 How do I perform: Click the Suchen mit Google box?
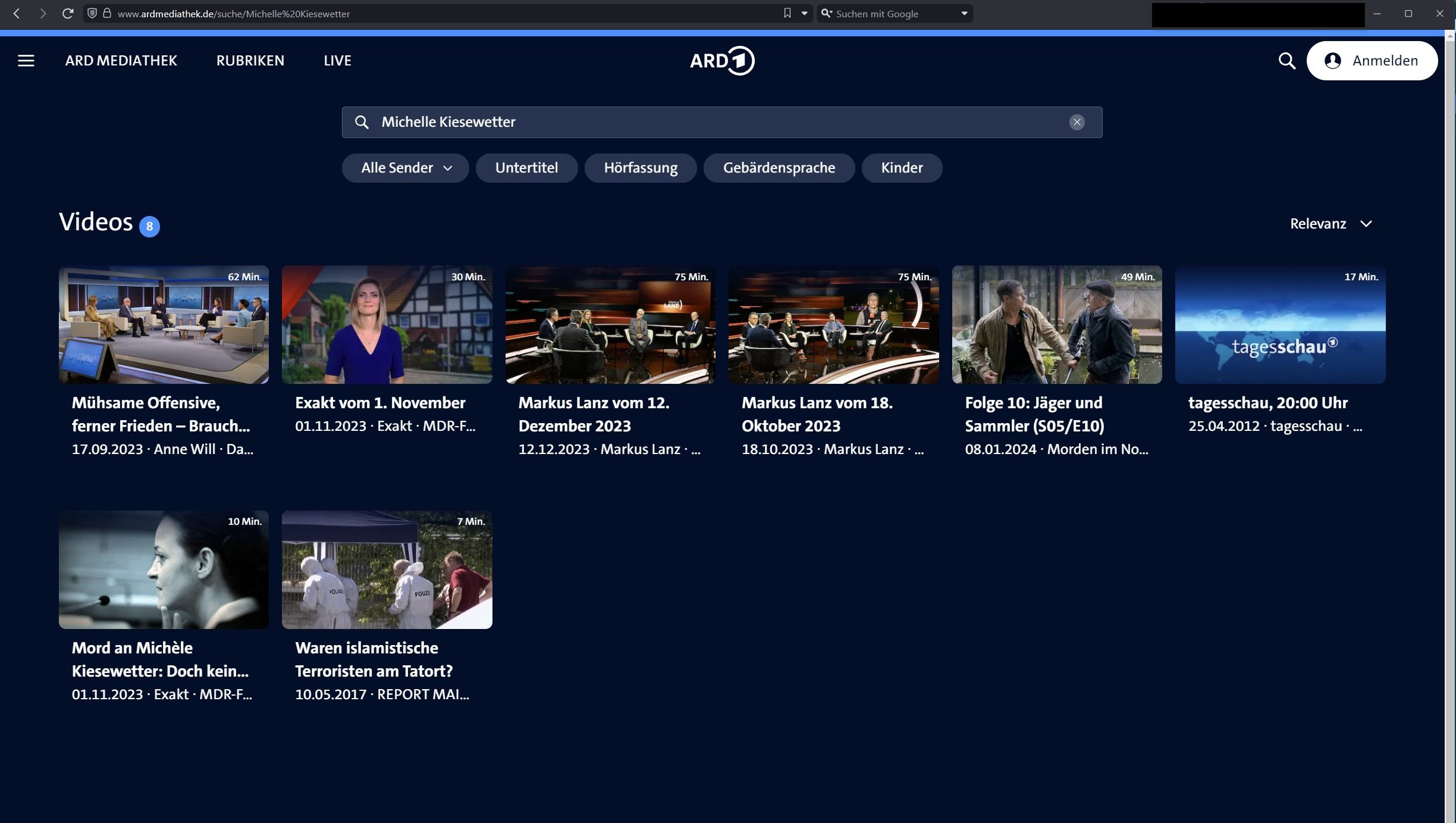pos(895,13)
